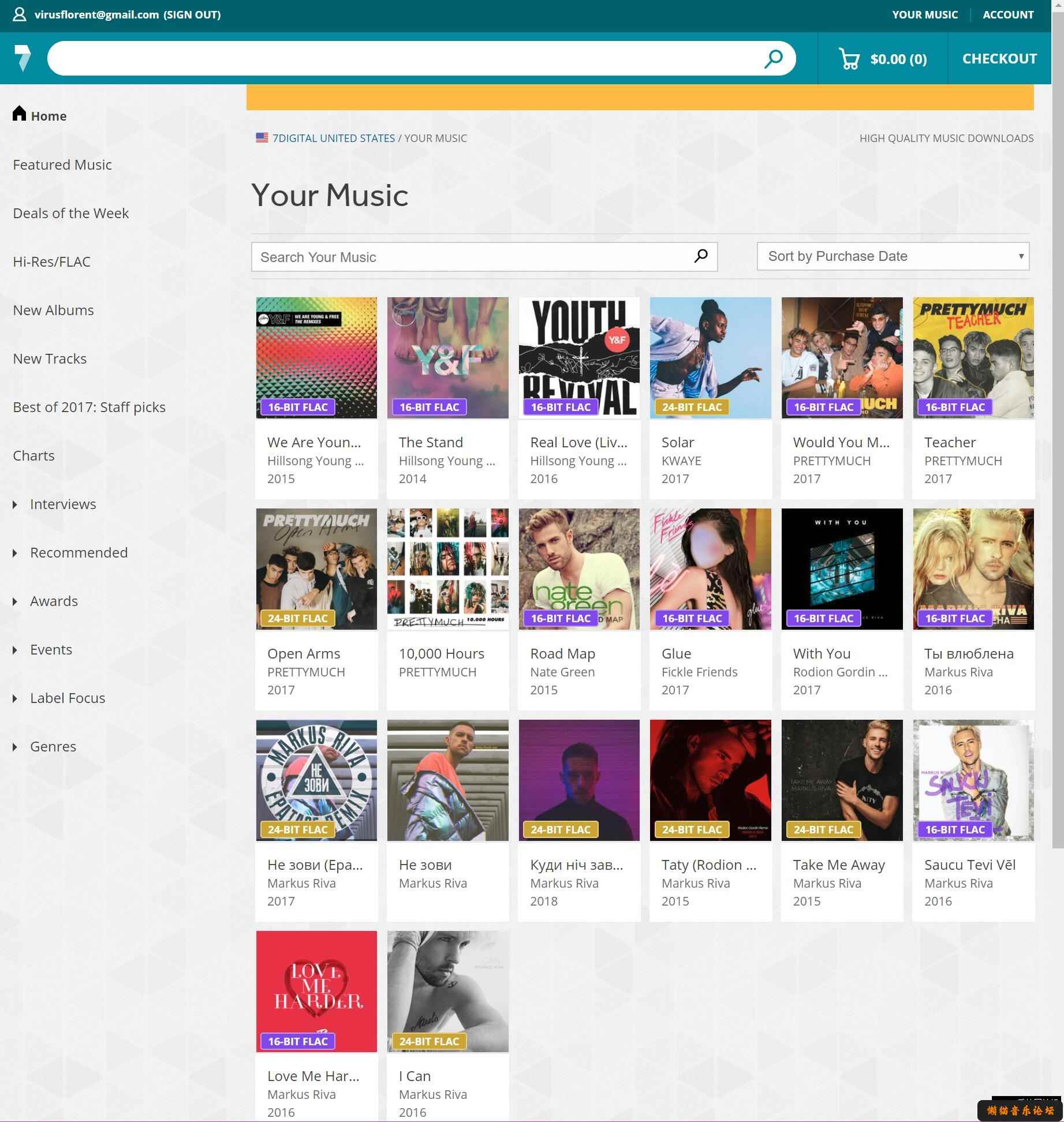Open The Stand album cover
The height and width of the screenshot is (1122, 1064).
[x=447, y=358]
